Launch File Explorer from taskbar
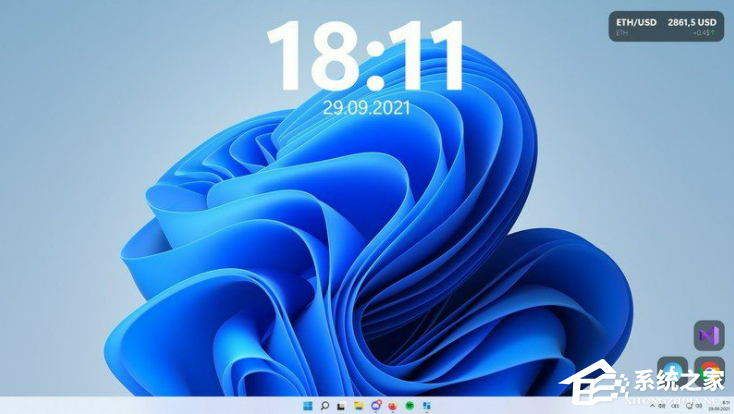The width and height of the screenshot is (734, 414). click(359, 406)
